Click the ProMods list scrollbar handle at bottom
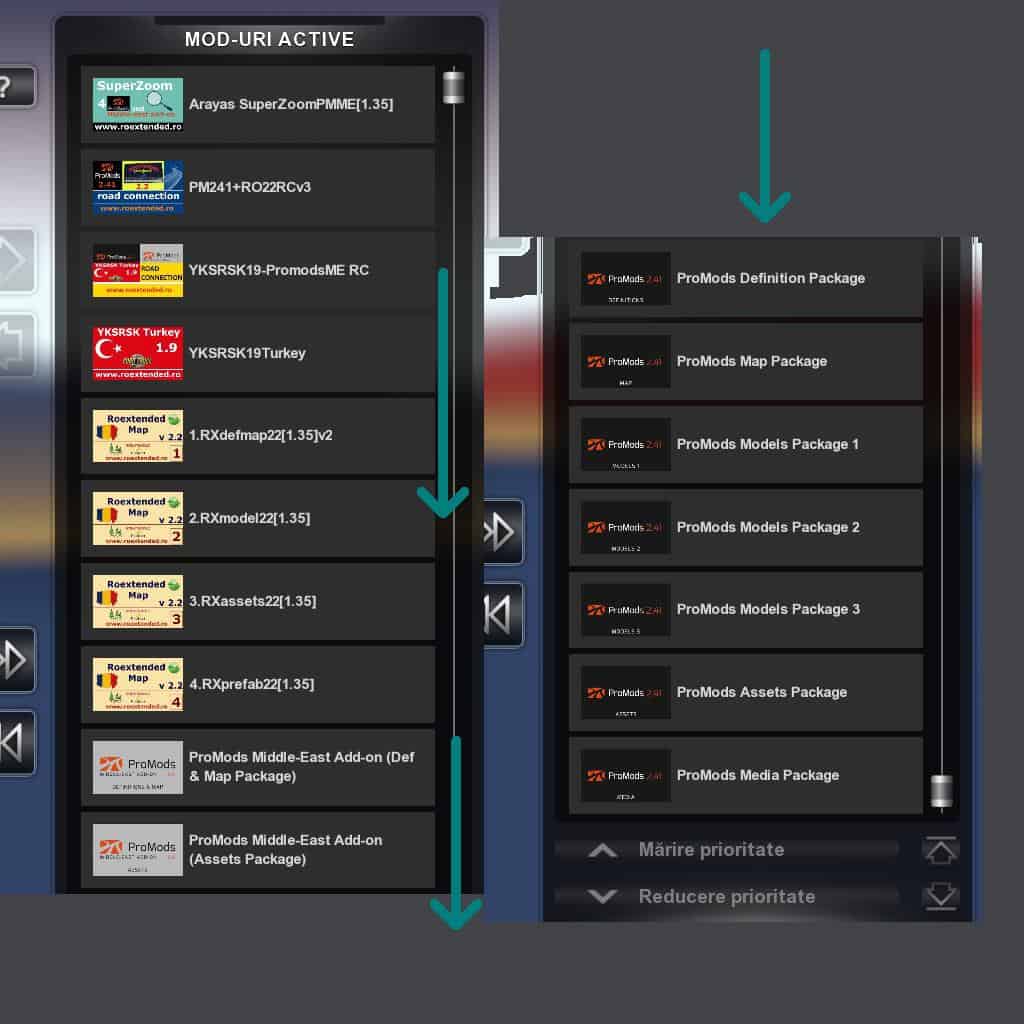This screenshot has width=1024, height=1024. tap(941, 791)
